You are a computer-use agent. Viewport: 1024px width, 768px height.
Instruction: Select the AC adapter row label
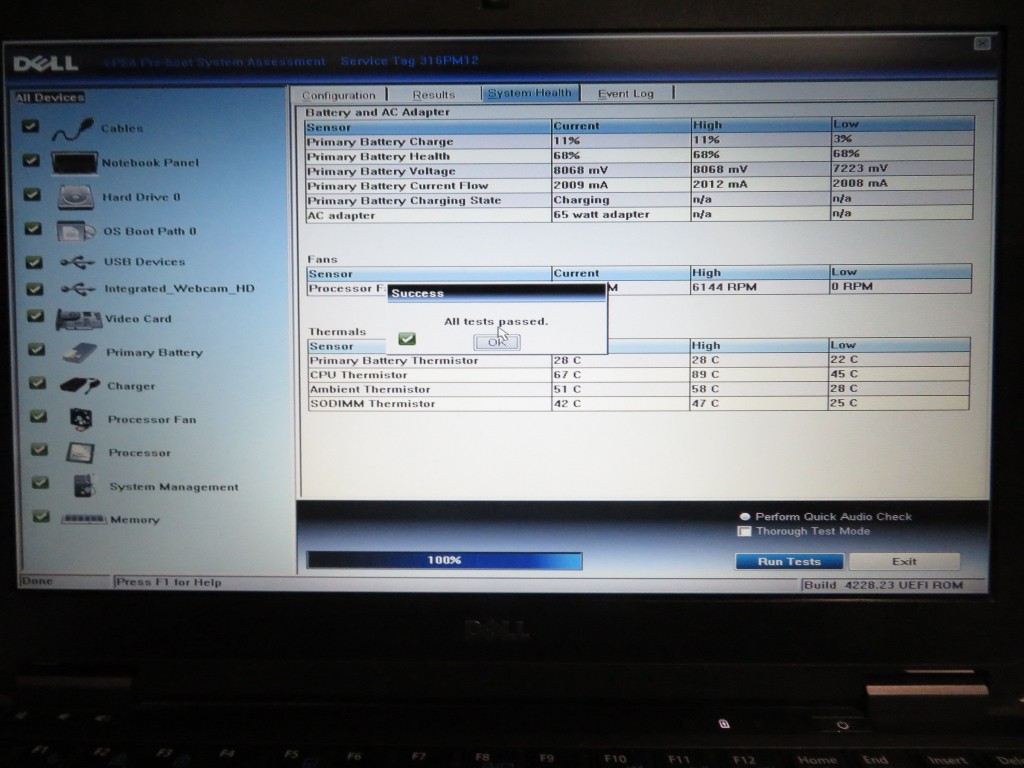point(341,216)
